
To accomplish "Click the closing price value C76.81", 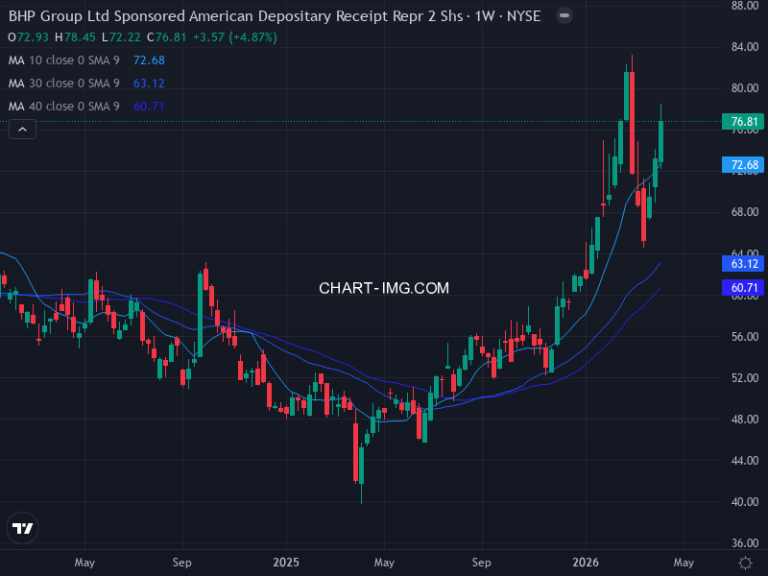I will point(167,37).
